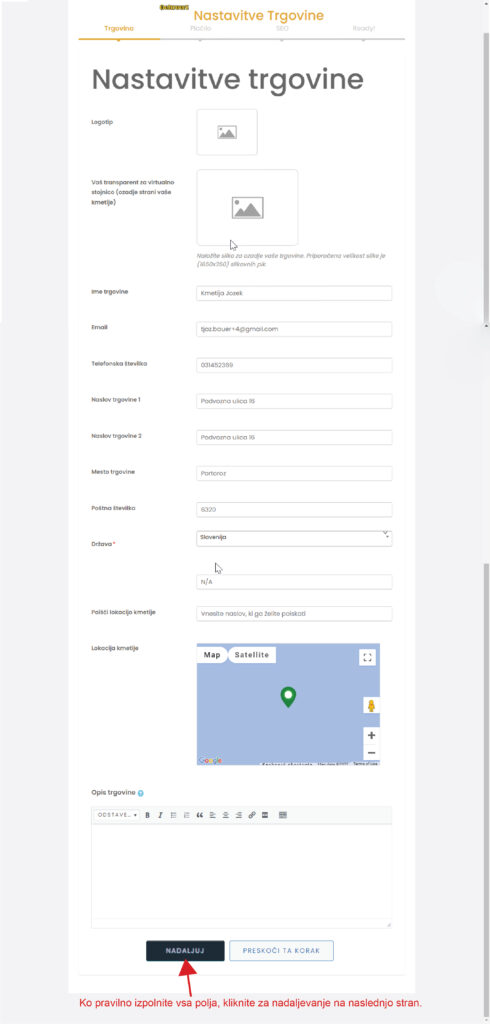This screenshot has height=1024, width=490.
Task: Open the paragraph style dropdown in editor
Action: tap(117, 815)
